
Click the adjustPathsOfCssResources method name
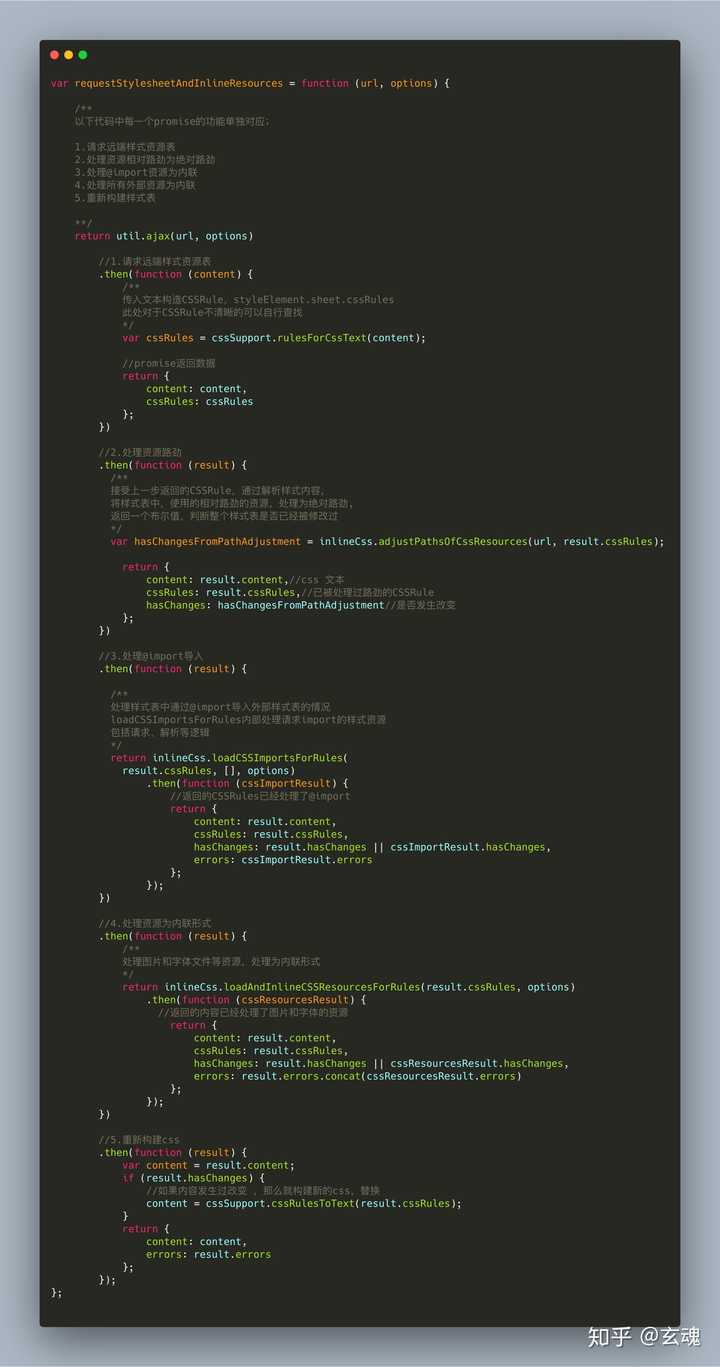tap(452, 541)
